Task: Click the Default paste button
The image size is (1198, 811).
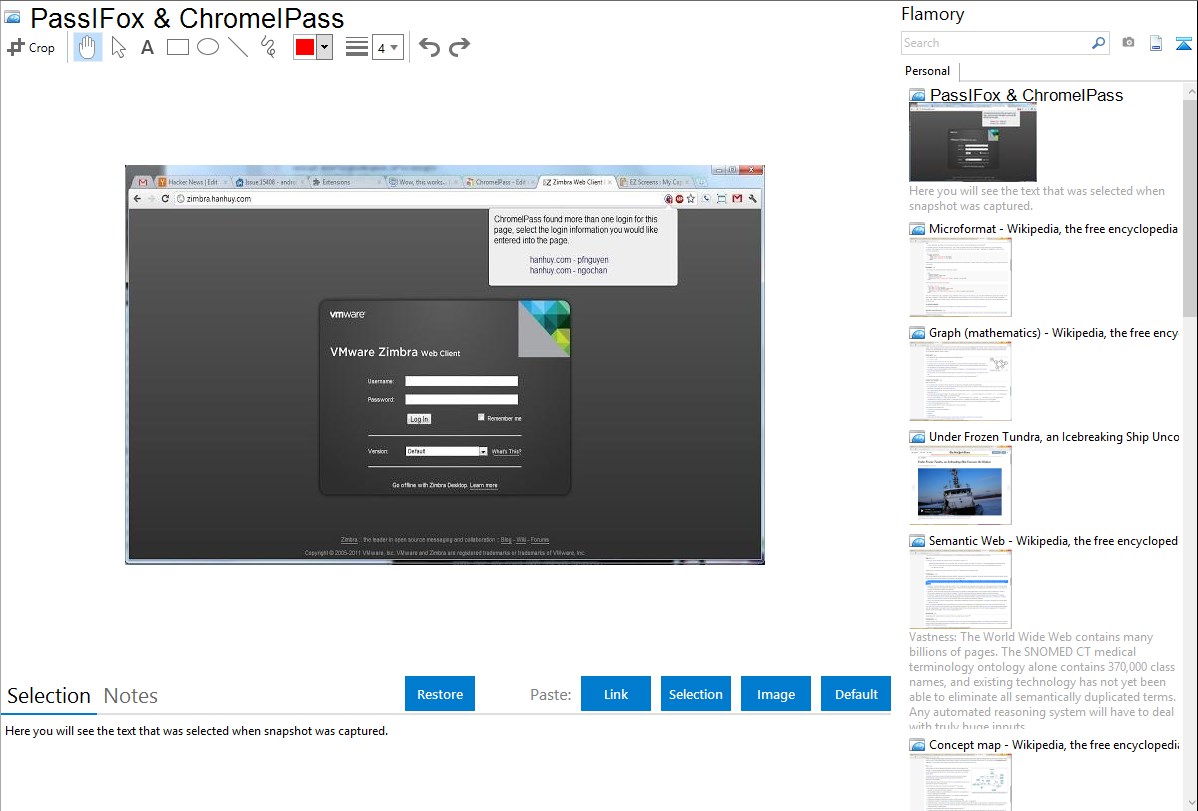Action: coord(856,694)
